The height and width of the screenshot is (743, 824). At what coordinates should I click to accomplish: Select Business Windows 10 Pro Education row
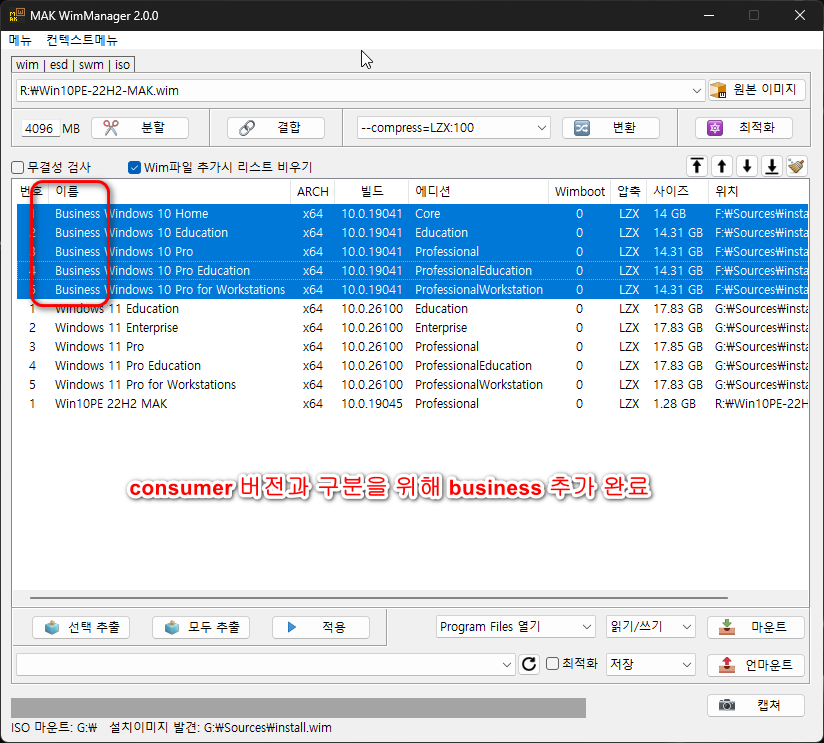(413, 271)
